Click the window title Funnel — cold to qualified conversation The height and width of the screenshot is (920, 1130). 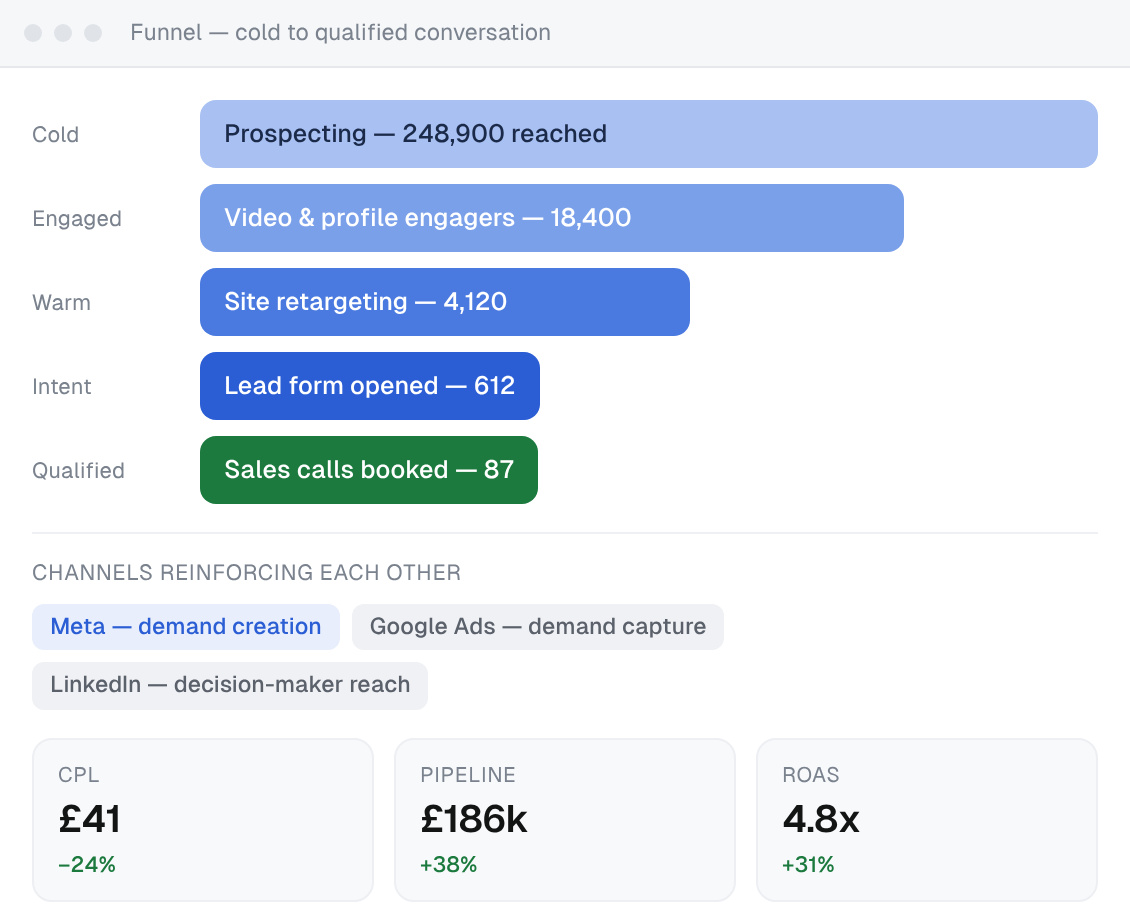coord(340,32)
